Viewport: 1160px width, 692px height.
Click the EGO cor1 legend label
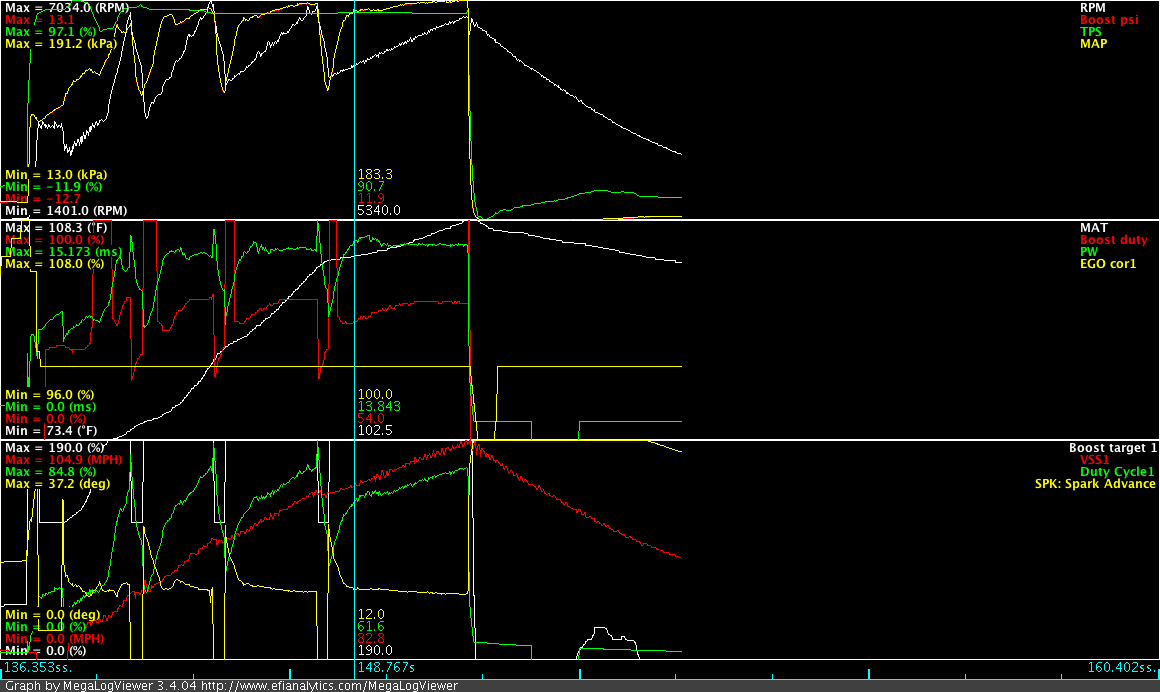click(1118, 264)
